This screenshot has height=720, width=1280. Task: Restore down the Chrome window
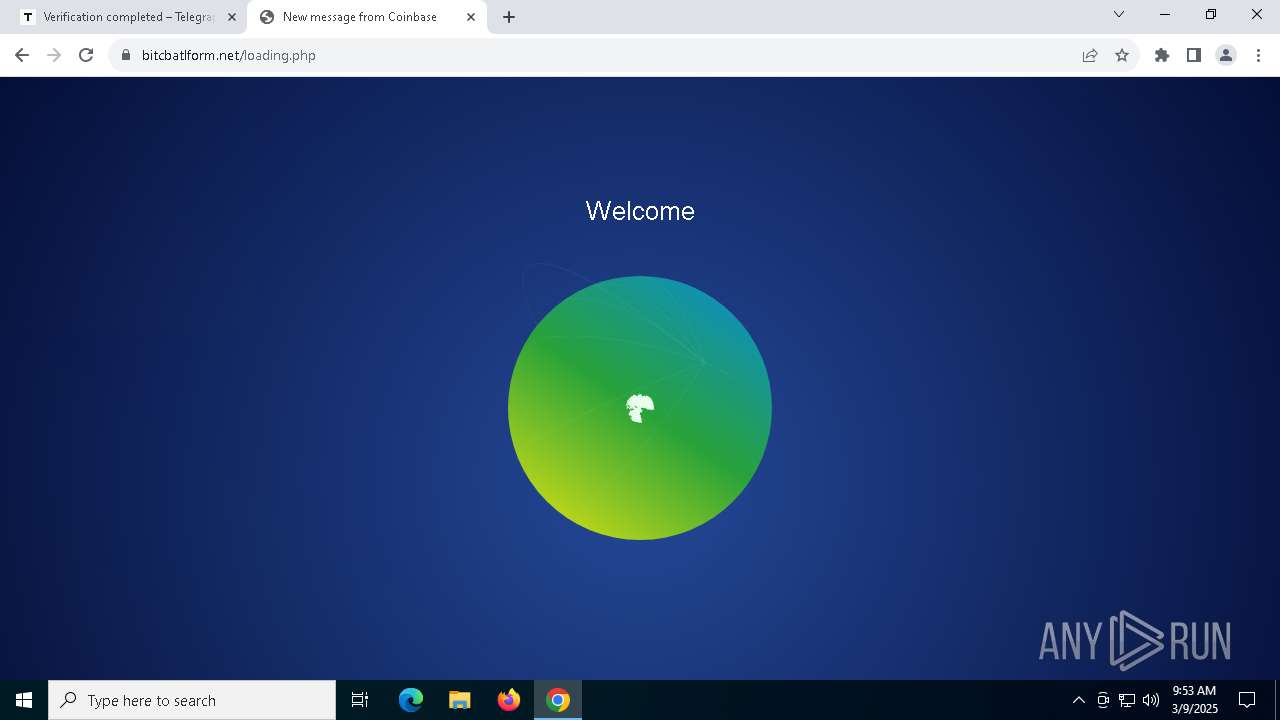1211,14
